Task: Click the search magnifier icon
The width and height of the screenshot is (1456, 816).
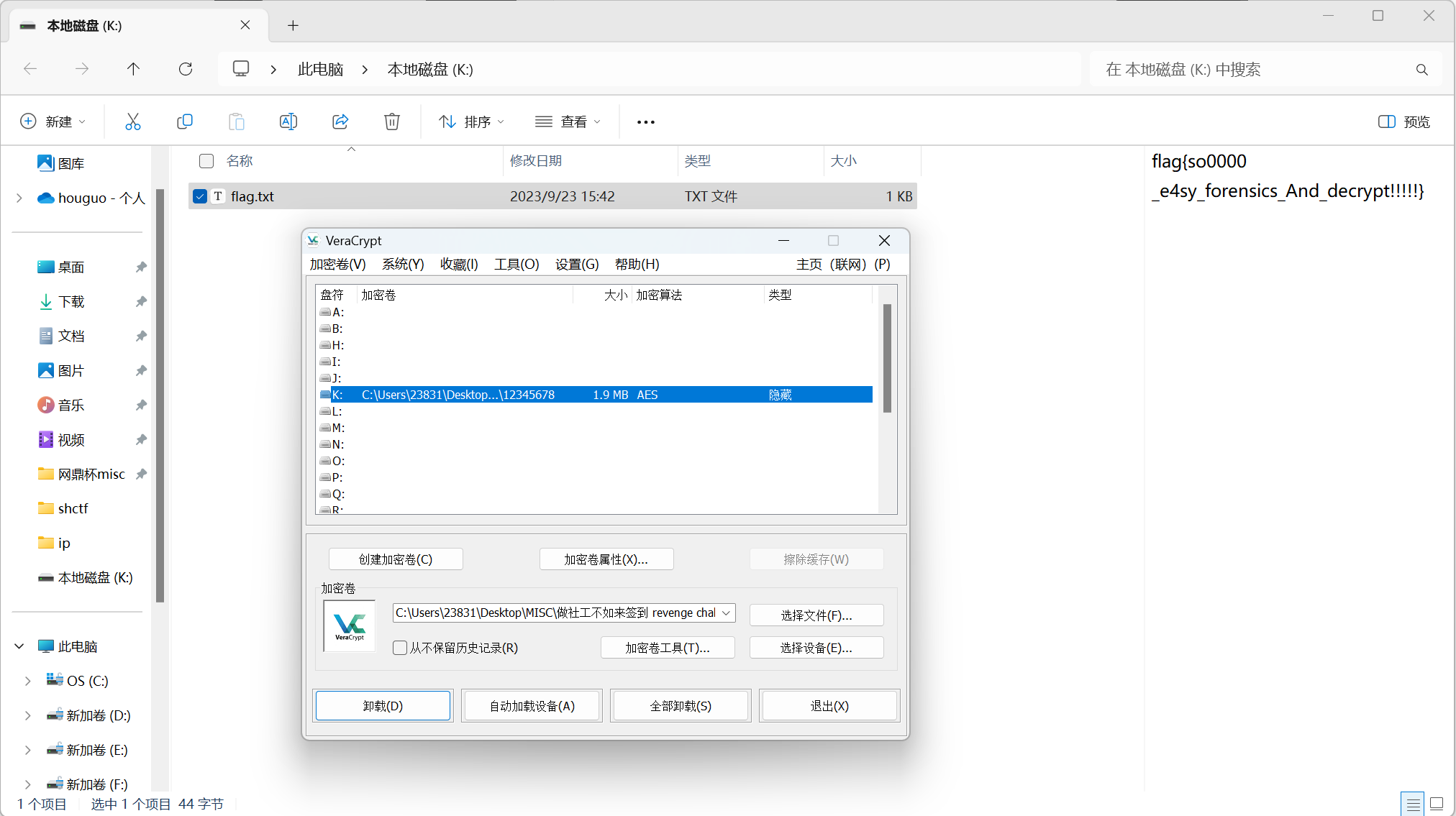Action: 1421,69
